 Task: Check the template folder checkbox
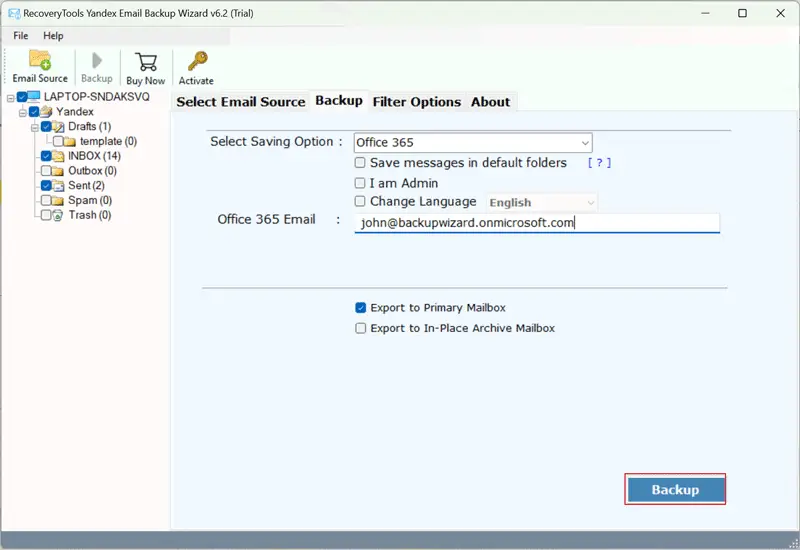tap(58, 141)
